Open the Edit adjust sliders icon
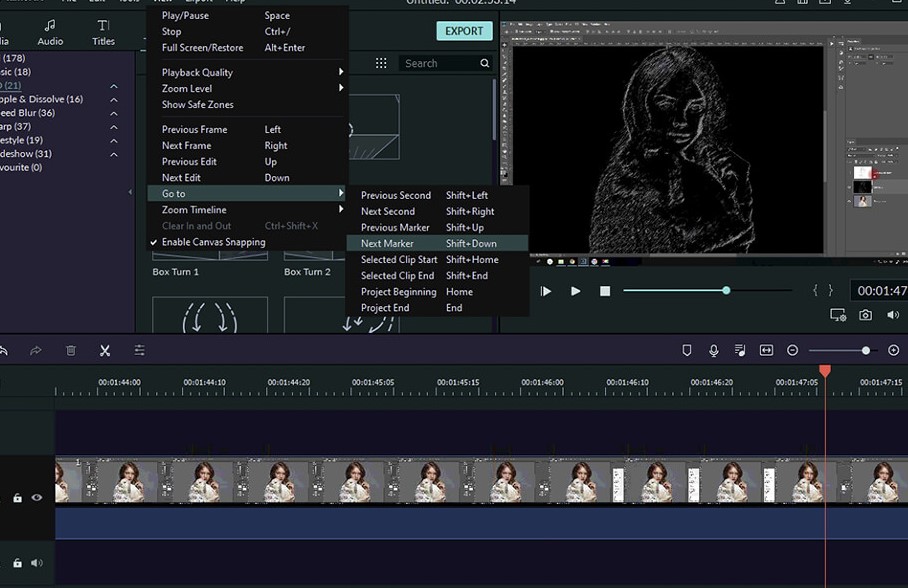This screenshot has width=908, height=588. (x=140, y=350)
